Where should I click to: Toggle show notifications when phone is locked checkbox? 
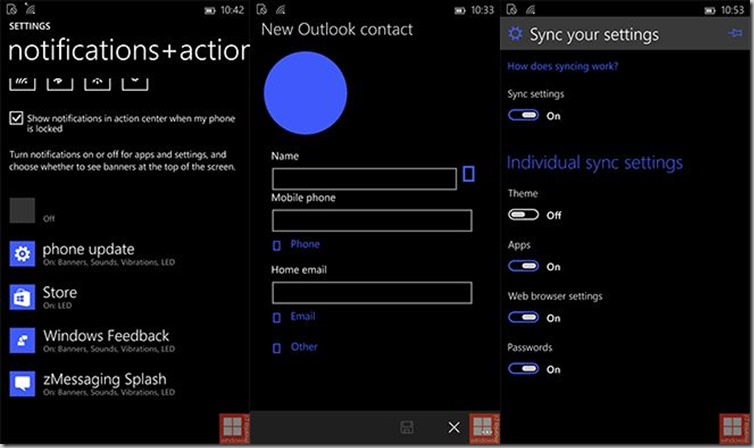click(16, 118)
